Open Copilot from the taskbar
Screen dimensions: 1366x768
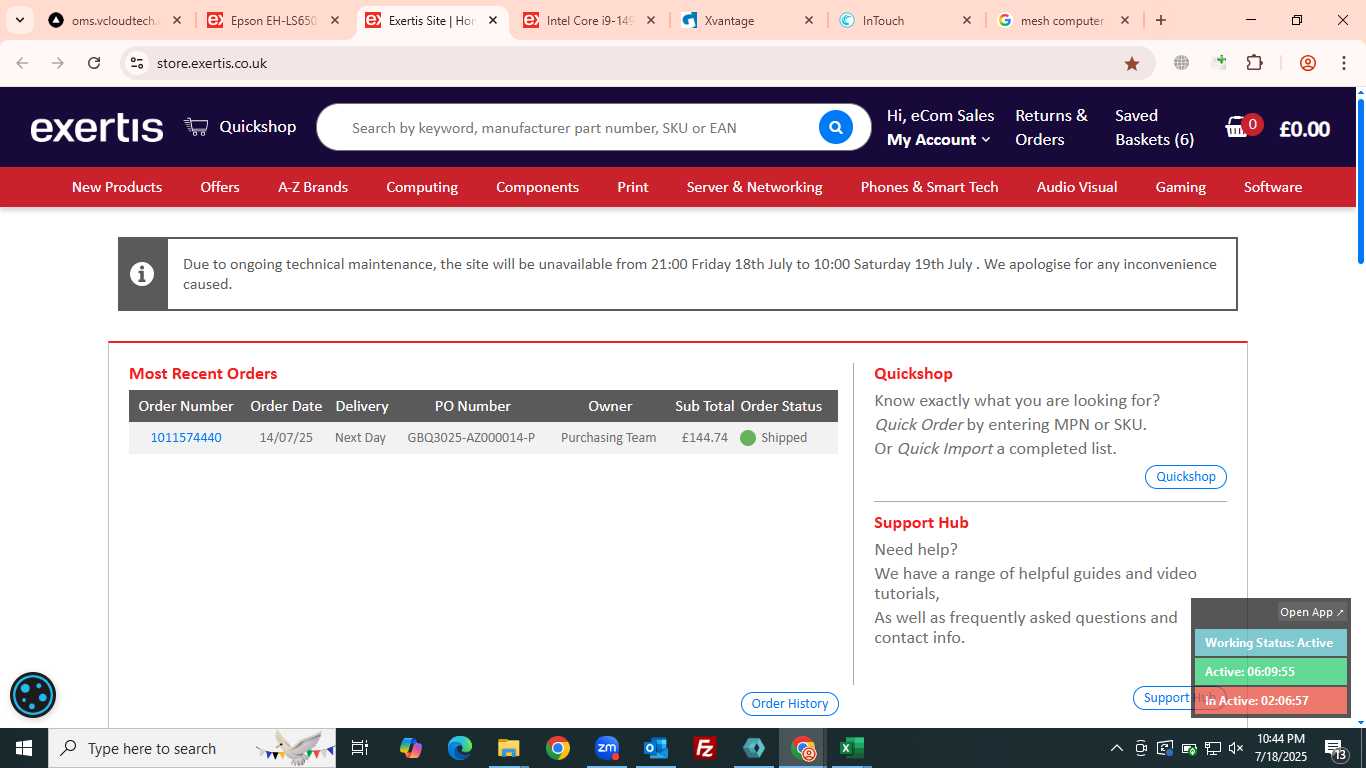click(x=411, y=748)
